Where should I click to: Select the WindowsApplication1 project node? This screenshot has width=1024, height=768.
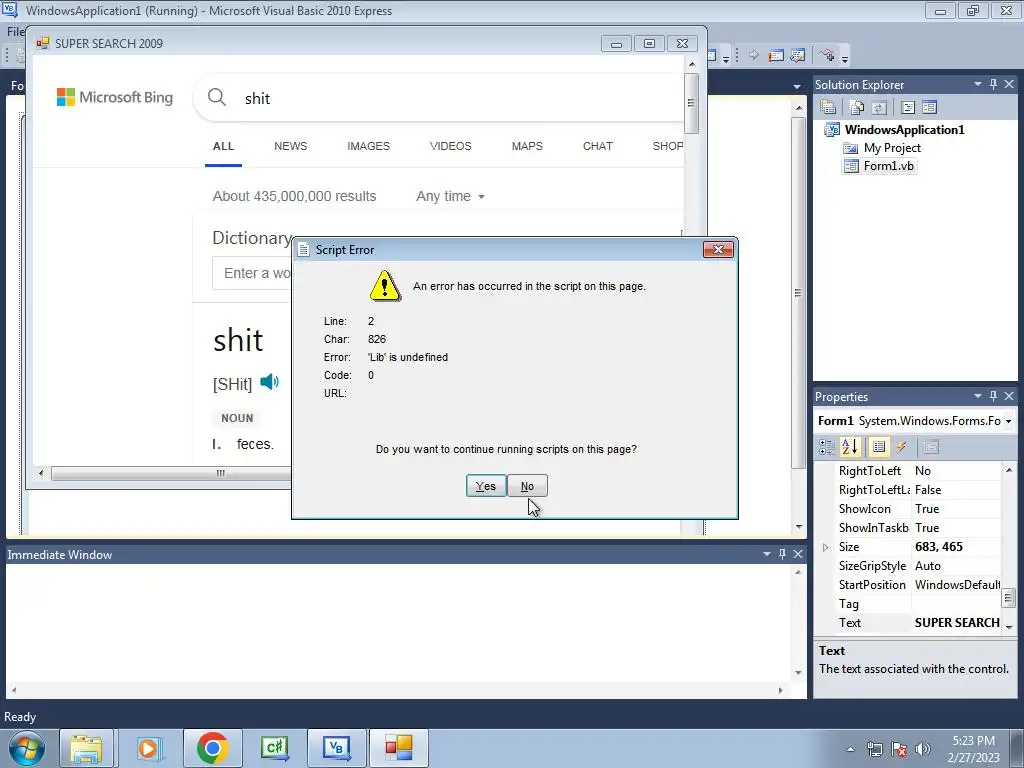[904, 129]
